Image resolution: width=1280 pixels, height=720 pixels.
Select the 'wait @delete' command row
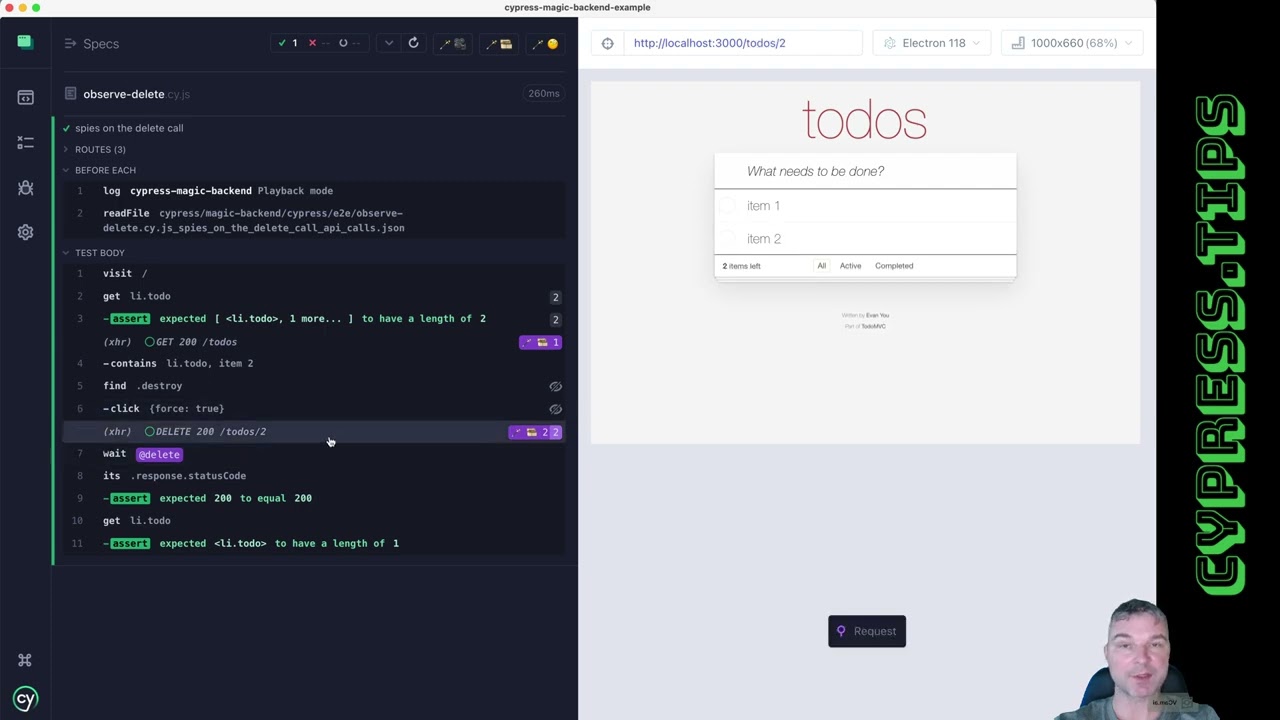(x=314, y=454)
